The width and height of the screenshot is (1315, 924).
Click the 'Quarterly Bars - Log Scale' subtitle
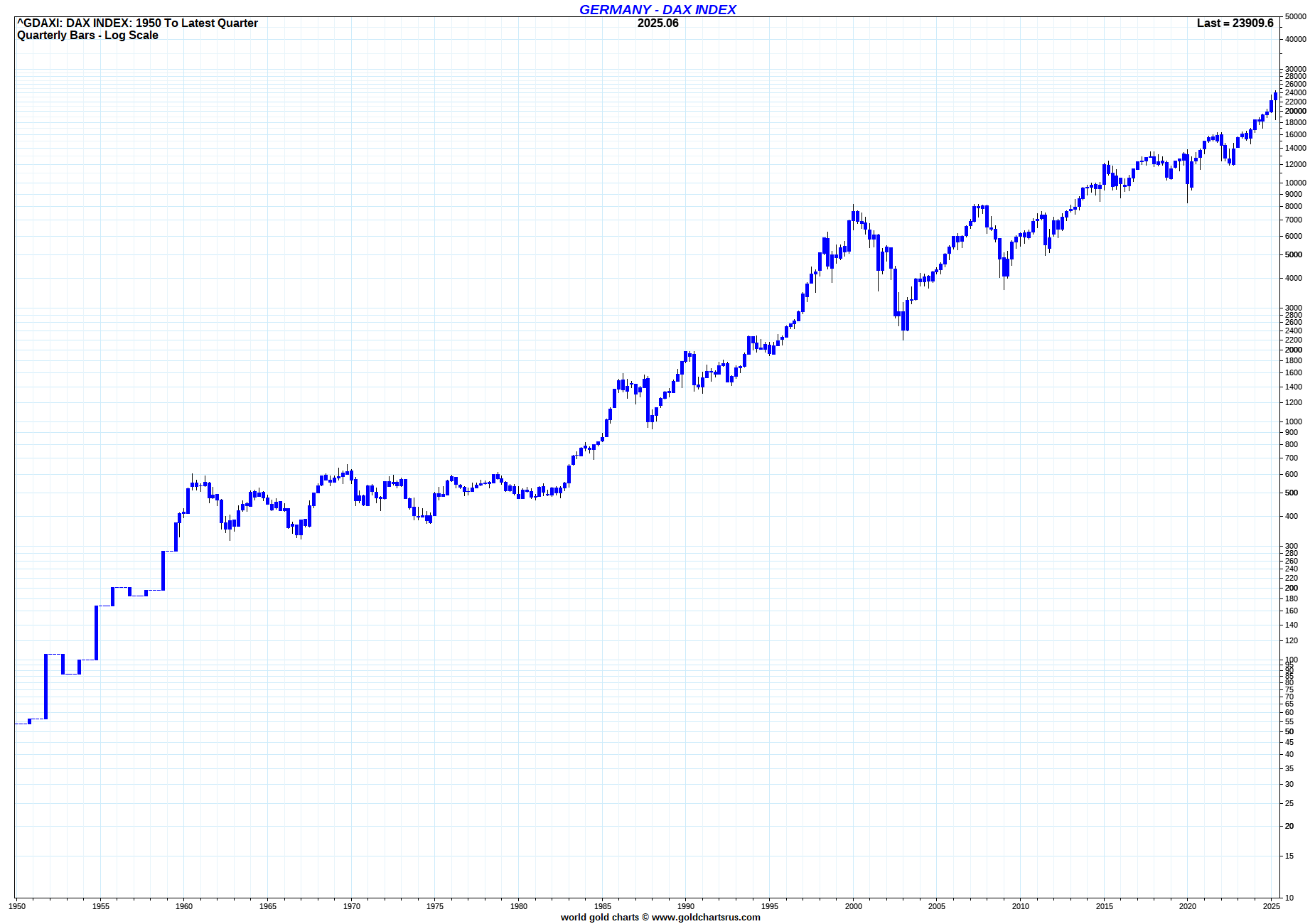pyautogui.click(x=87, y=36)
